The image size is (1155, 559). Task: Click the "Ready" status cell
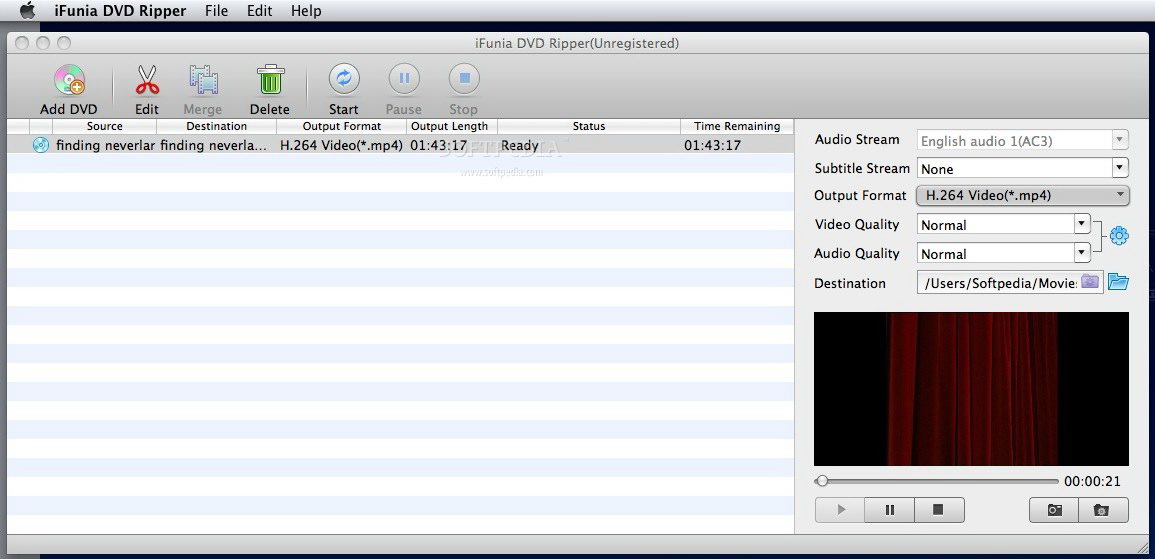point(520,145)
